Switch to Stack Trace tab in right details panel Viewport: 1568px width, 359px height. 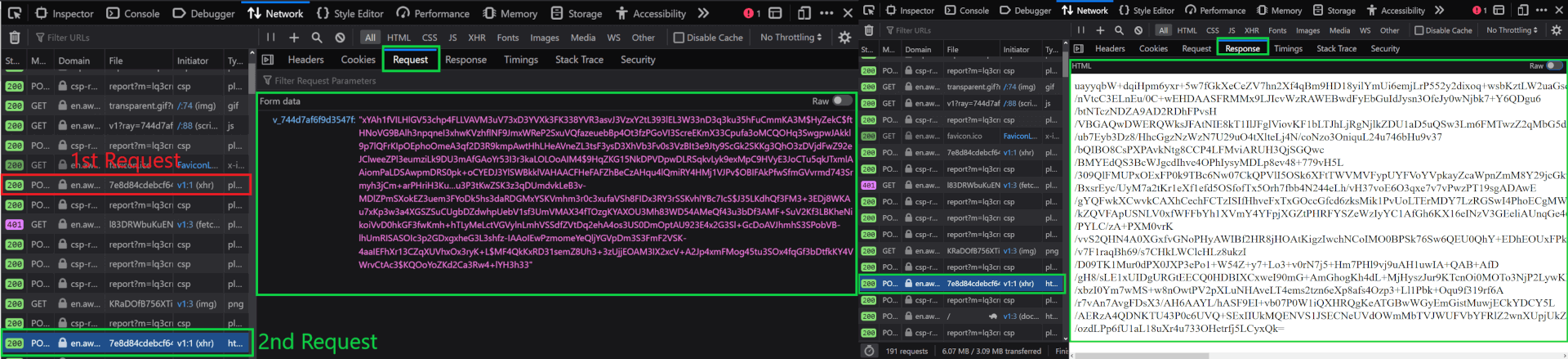[1336, 48]
